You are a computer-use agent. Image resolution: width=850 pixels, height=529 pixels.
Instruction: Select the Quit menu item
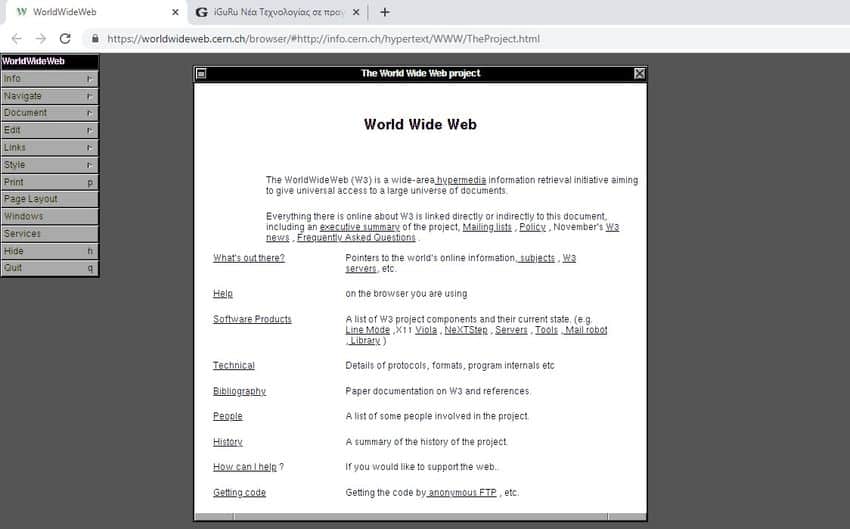pyautogui.click(x=49, y=268)
